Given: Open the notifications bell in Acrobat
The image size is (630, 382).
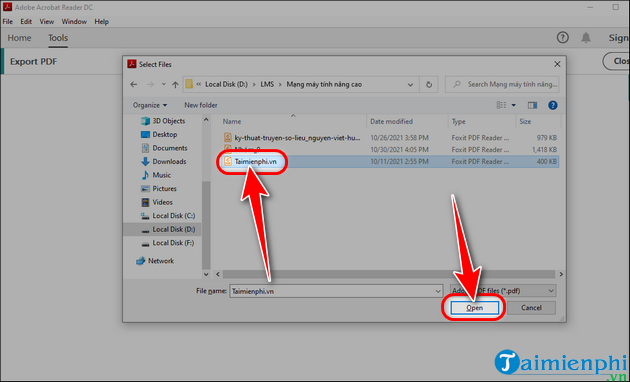Looking at the screenshot, I should pyautogui.click(x=586, y=38).
